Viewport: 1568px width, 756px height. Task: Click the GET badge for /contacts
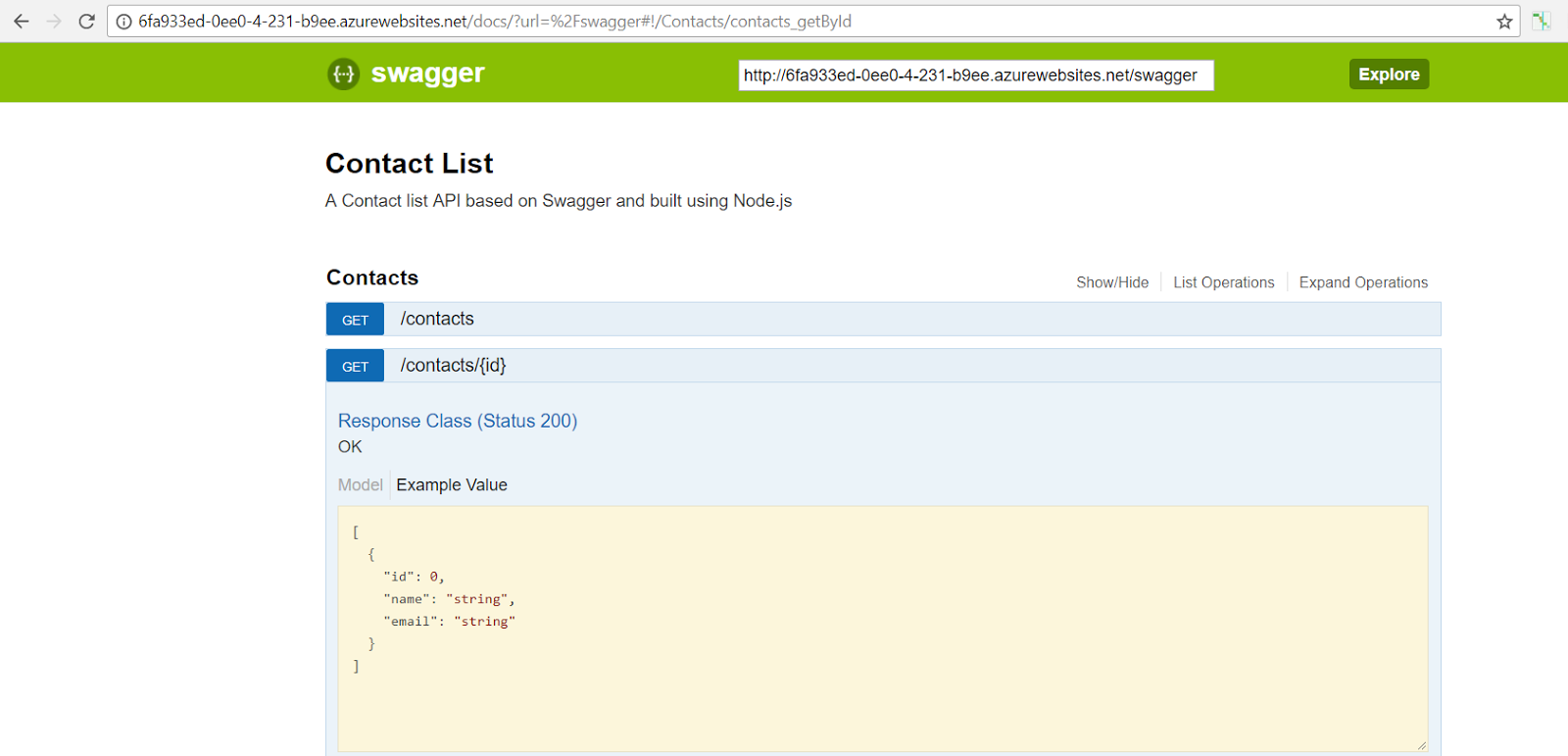tap(355, 320)
